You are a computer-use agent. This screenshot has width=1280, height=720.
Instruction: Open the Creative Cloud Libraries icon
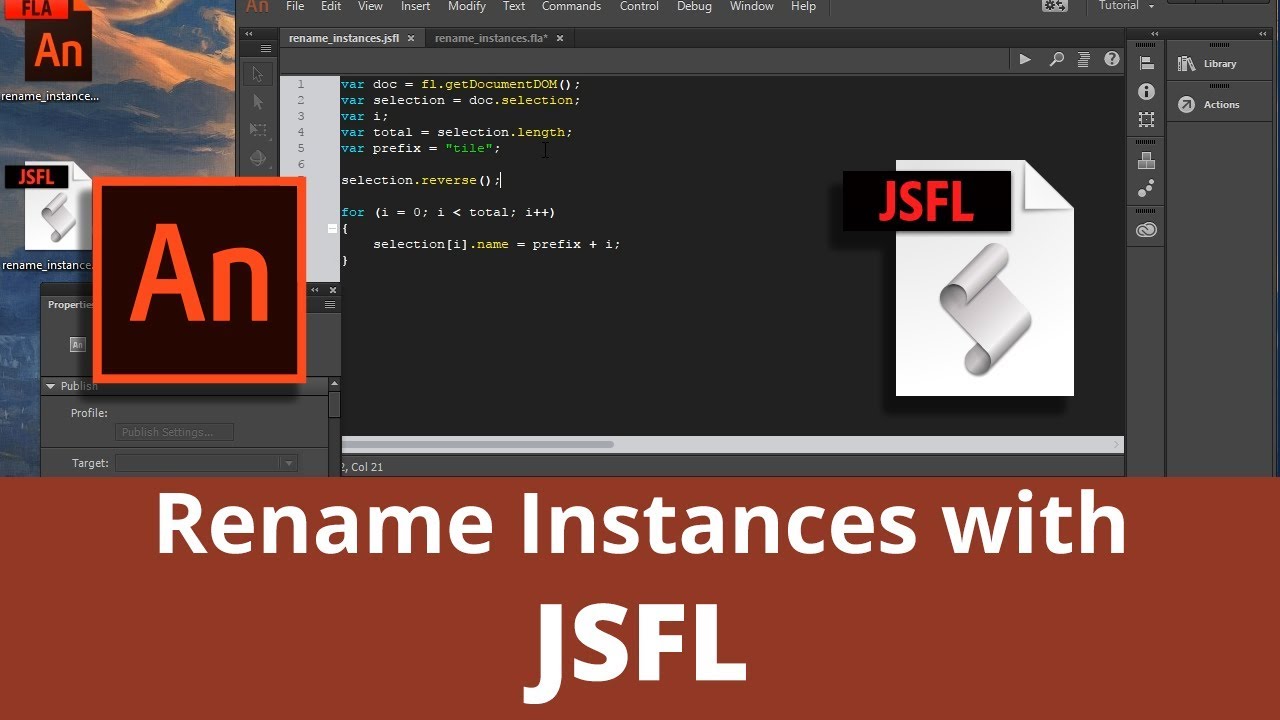coord(1146,230)
